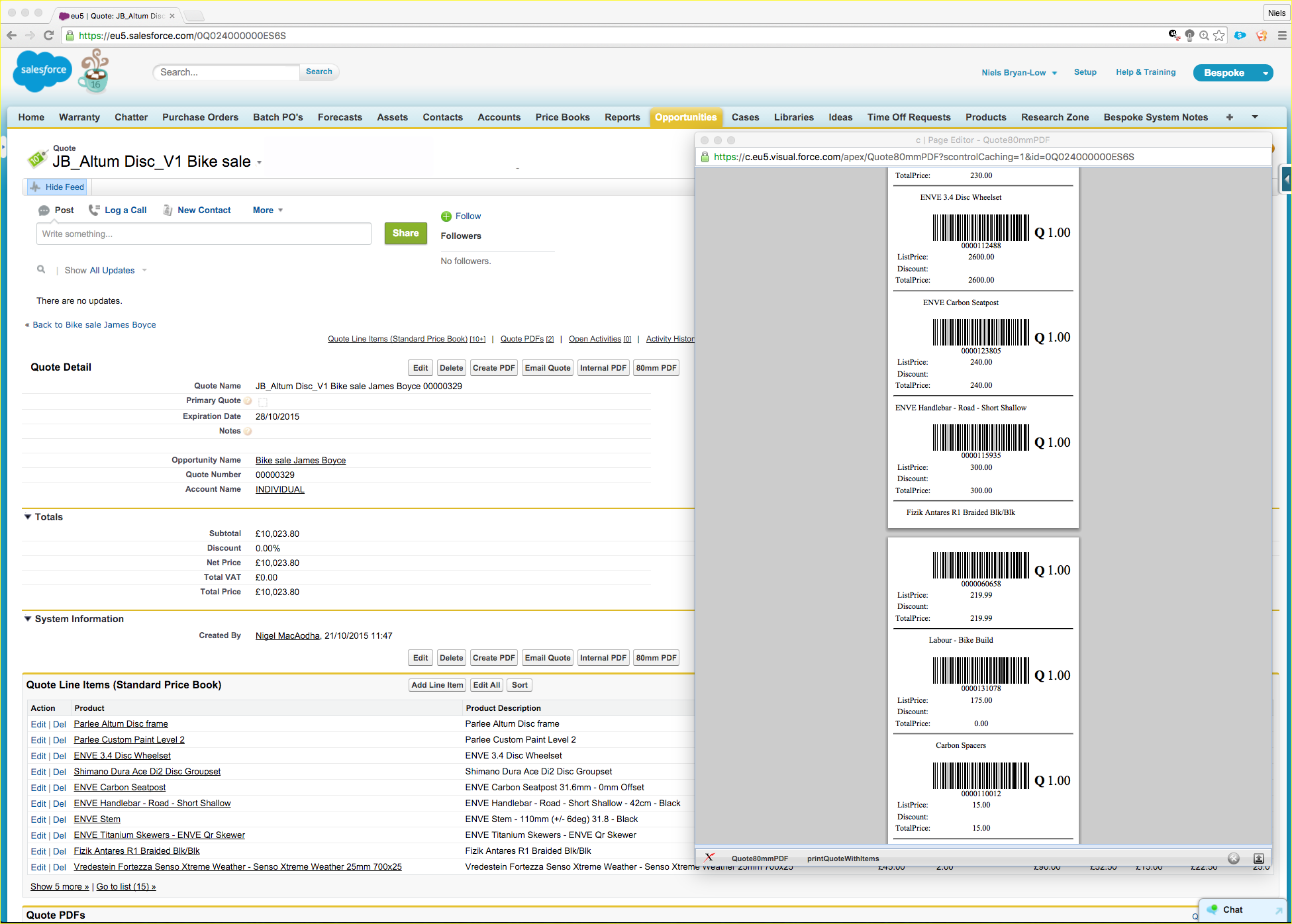Click the bookmark star in address bar
This screenshot has height=924, width=1292.
tap(1219, 36)
